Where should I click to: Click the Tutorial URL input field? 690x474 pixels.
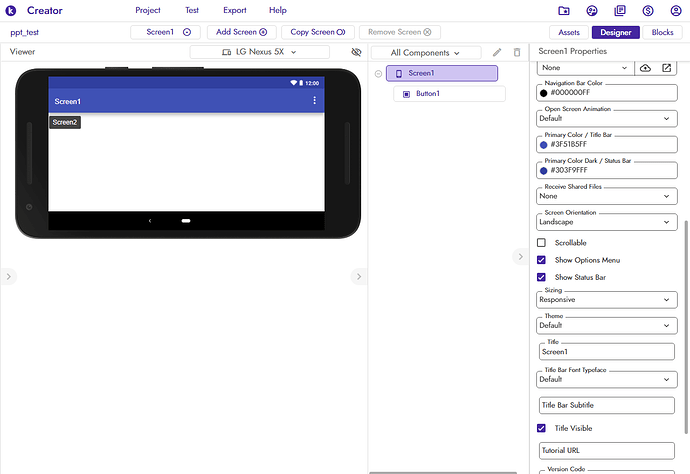pyautogui.click(x=606, y=450)
